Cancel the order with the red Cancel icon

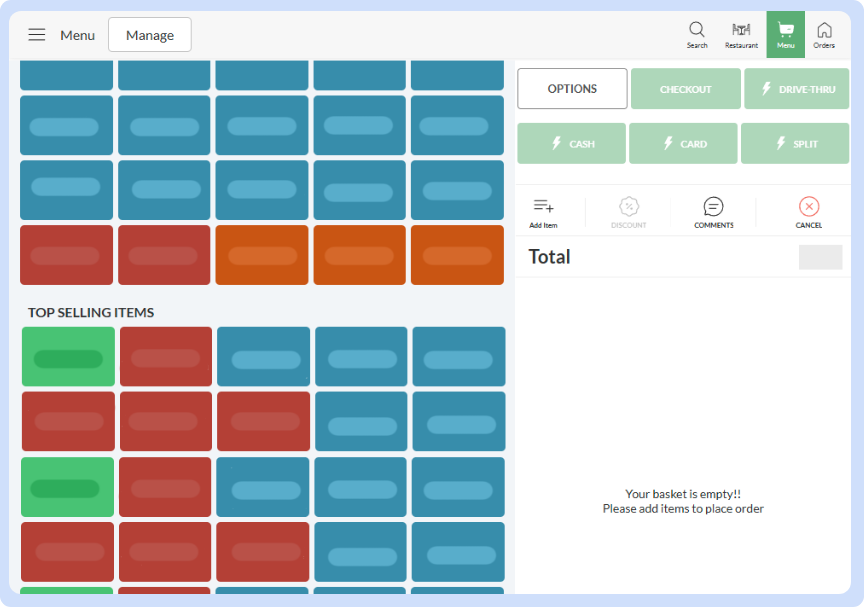[809, 207]
